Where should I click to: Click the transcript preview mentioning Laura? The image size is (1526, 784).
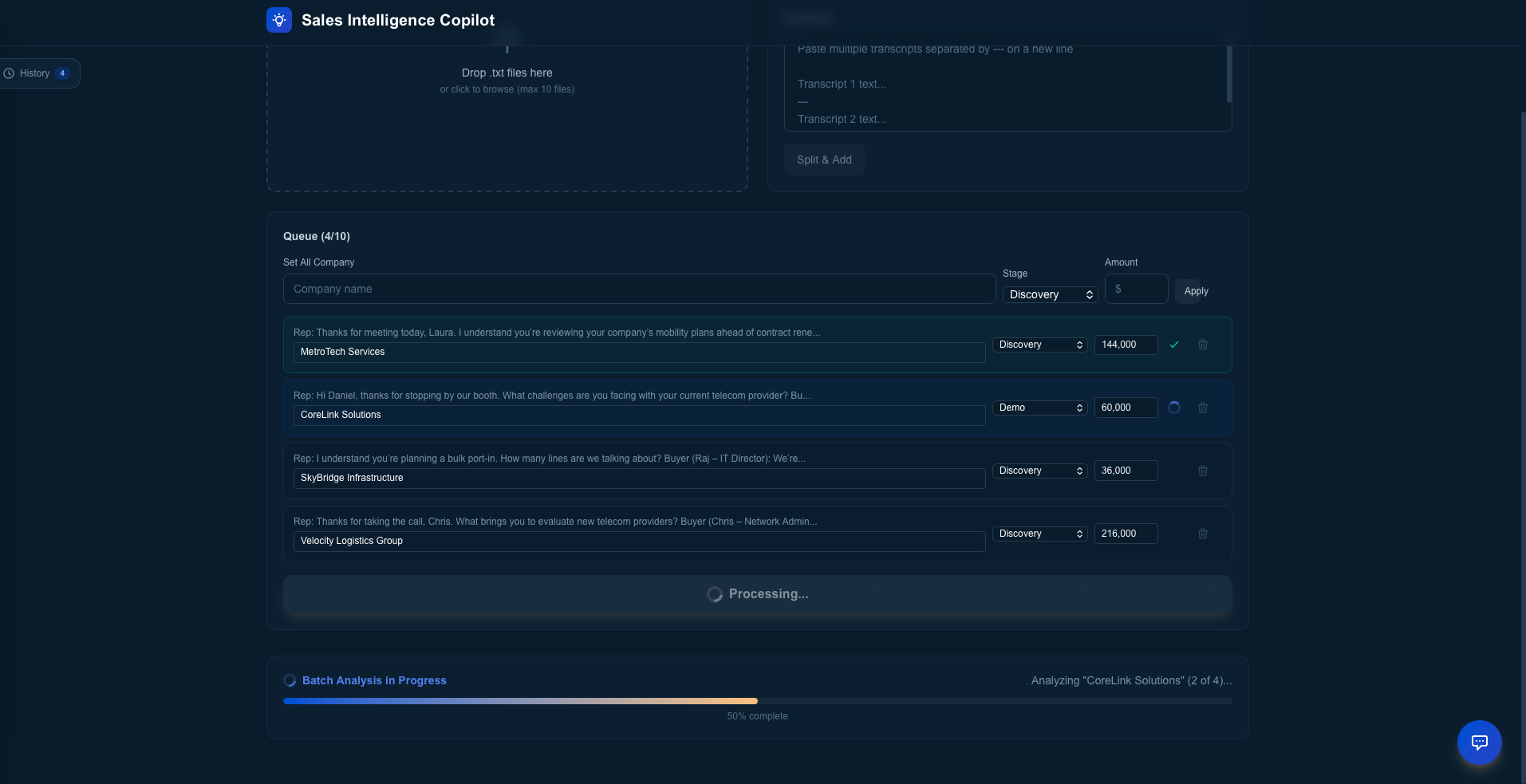[557, 333]
